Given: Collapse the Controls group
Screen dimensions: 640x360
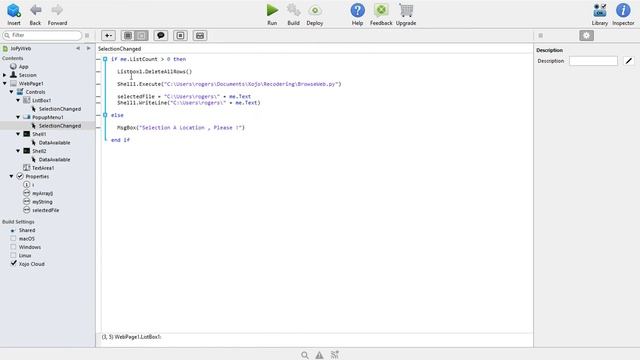Looking at the screenshot, I should (x=11, y=92).
